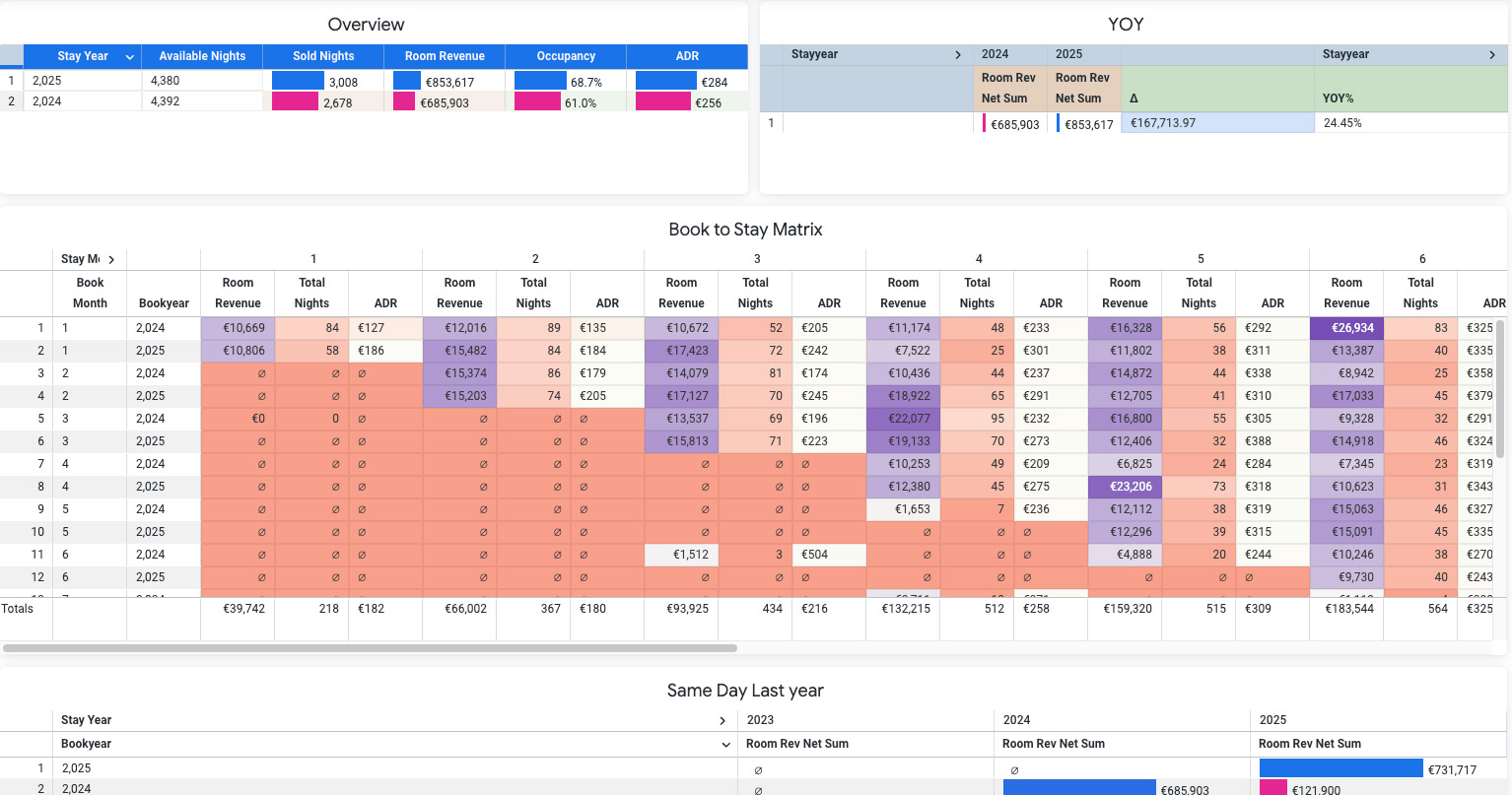This screenshot has height=795, width=1512.
Task: Open the Bookyear dropdown chevron
Action: click(725, 745)
